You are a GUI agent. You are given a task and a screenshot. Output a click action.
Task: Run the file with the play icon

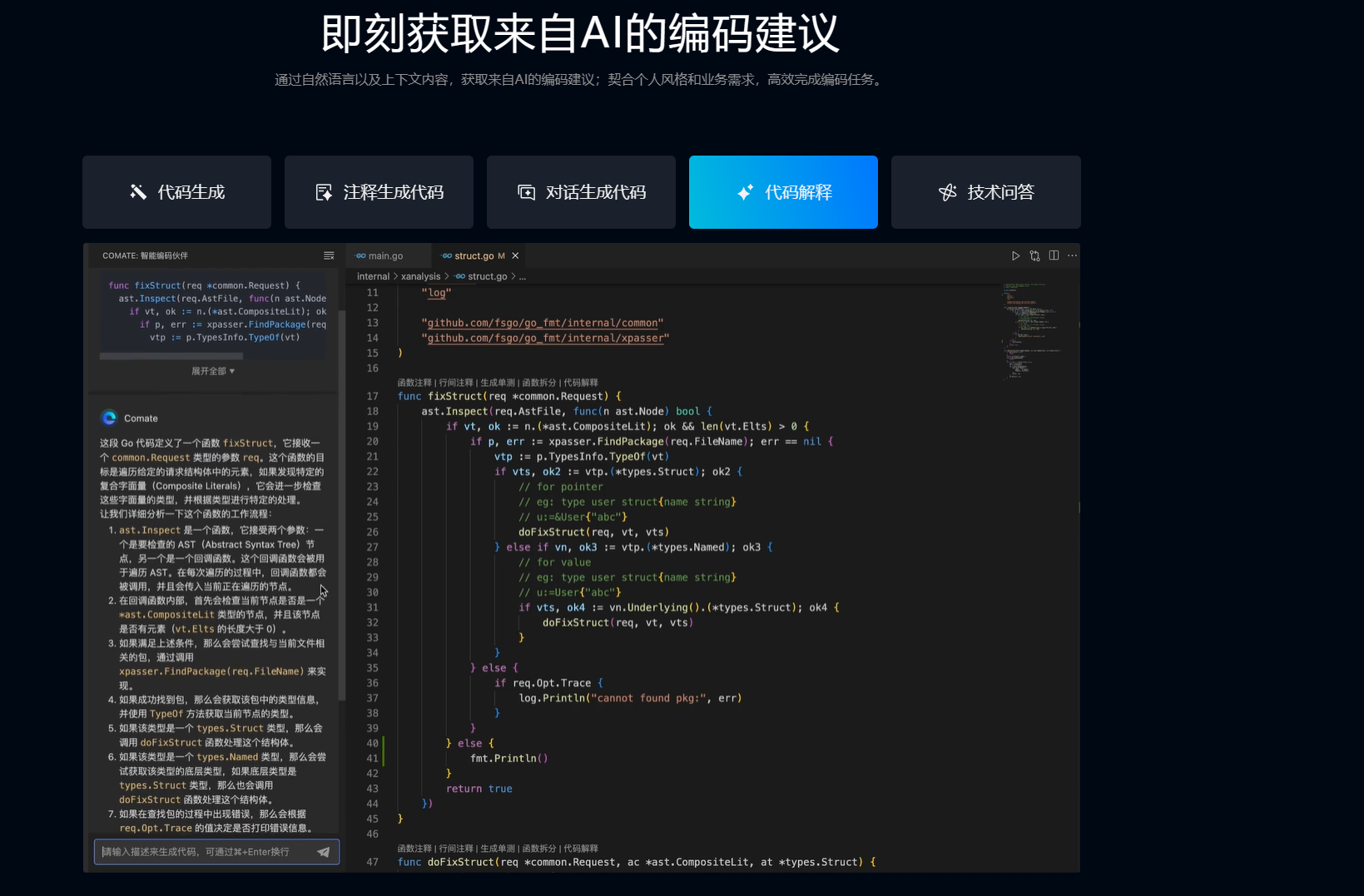(1015, 255)
